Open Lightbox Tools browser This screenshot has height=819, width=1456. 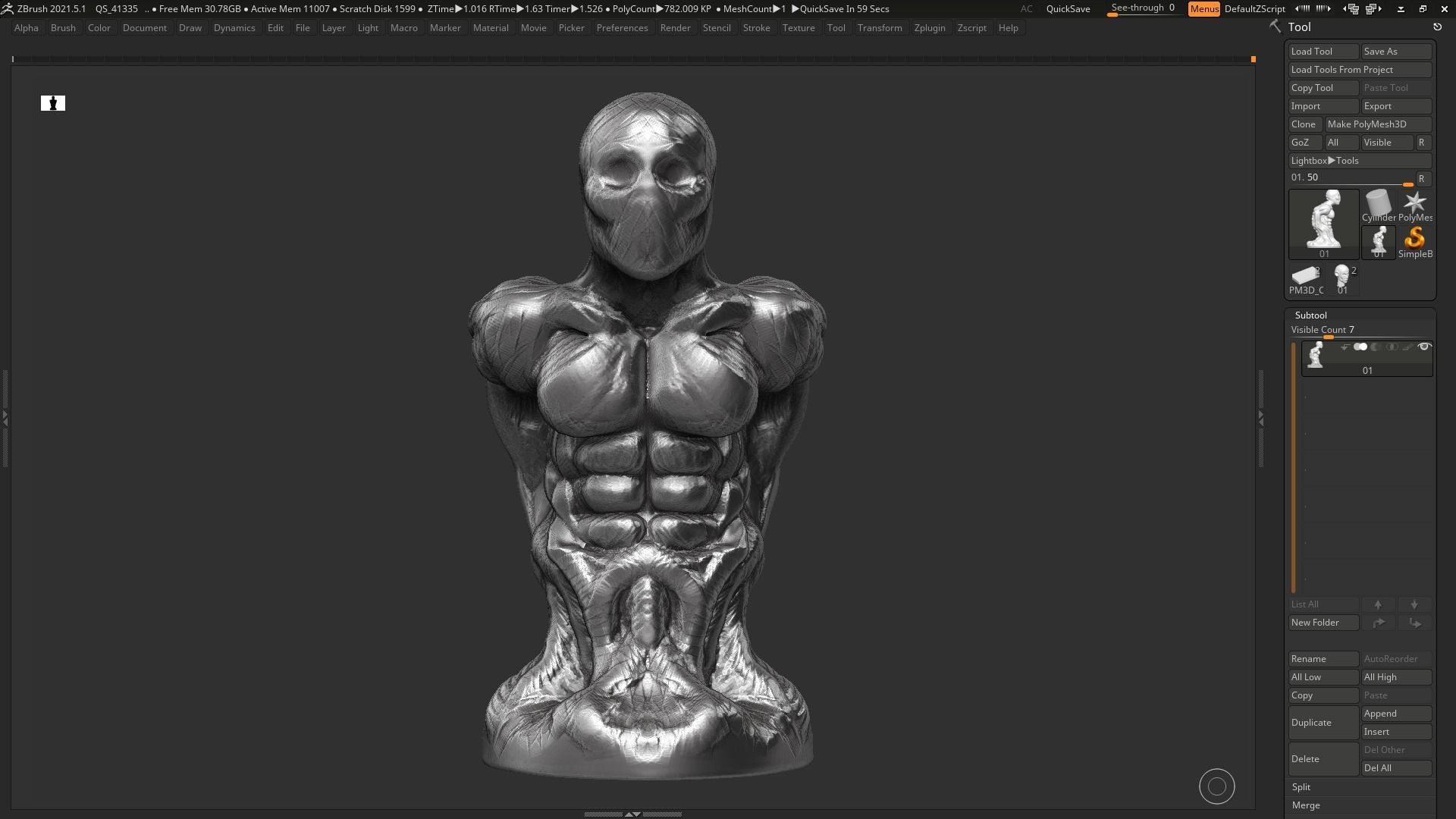coord(1360,161)
